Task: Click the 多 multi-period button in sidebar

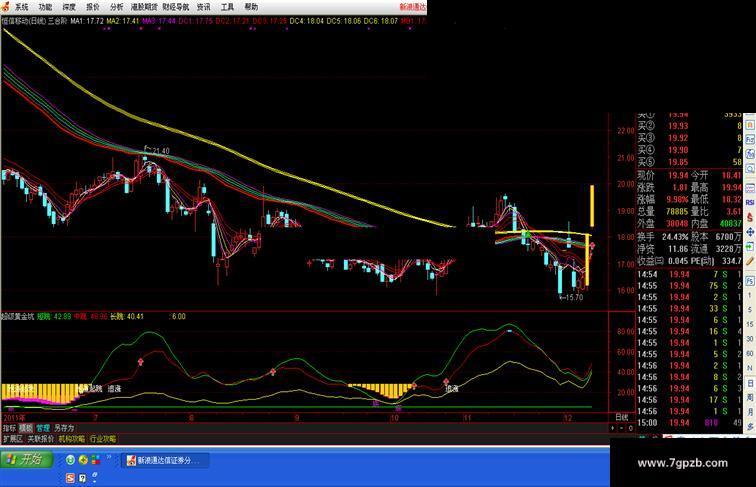Action: 750,426
